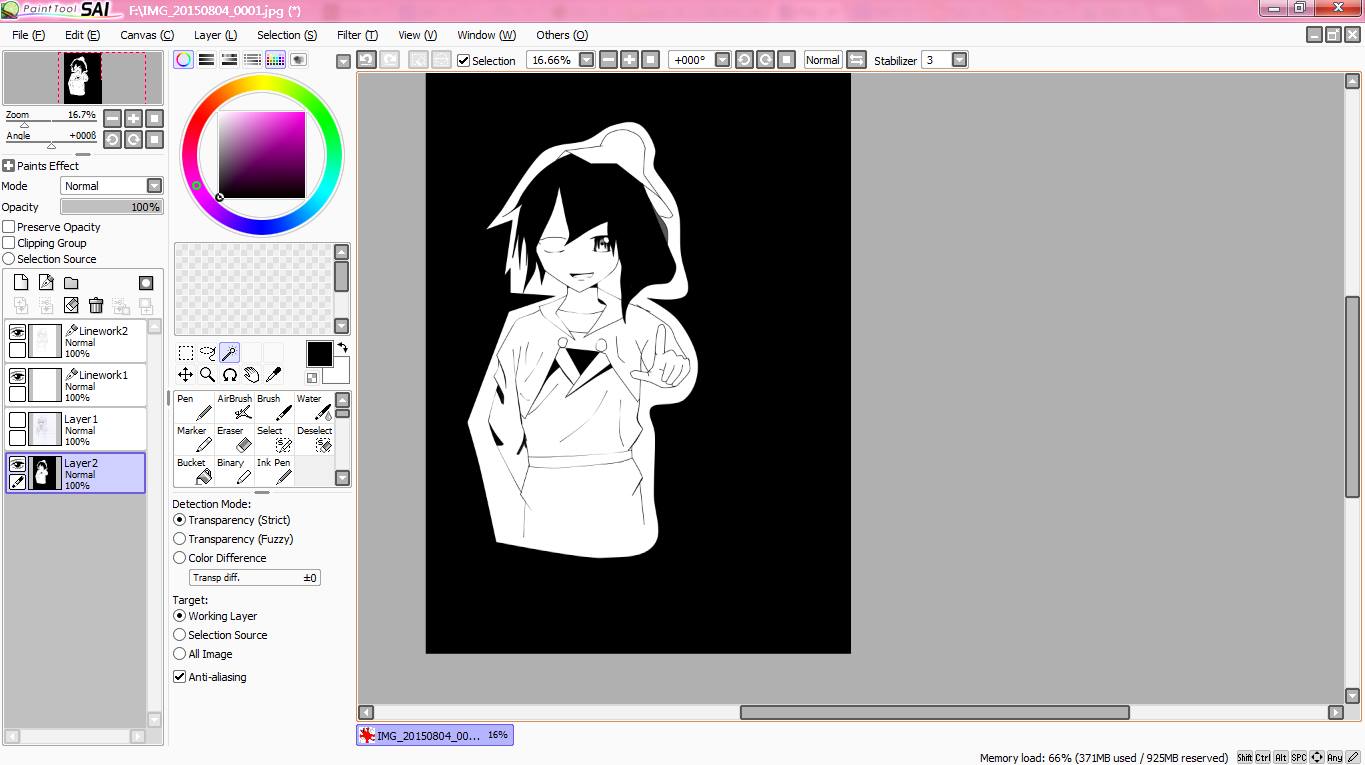Adjust the layer Opacity slider

tap(111, 207)
